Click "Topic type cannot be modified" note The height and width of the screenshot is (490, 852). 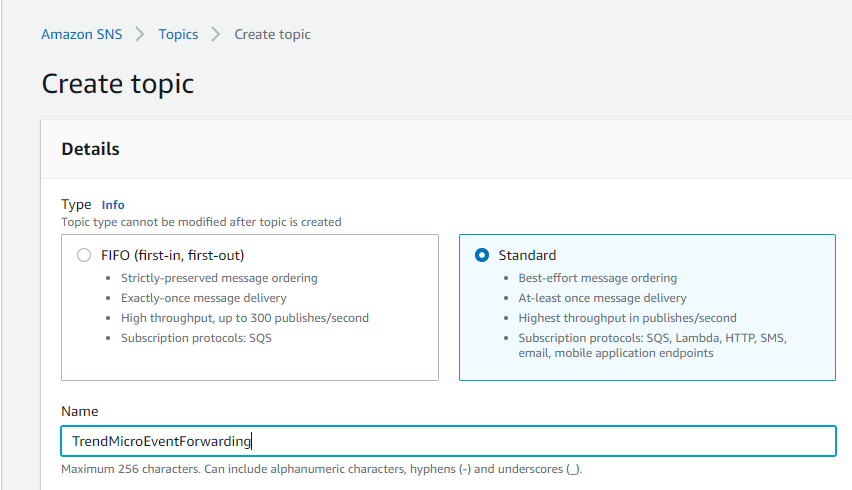click(x=201, y=222)
